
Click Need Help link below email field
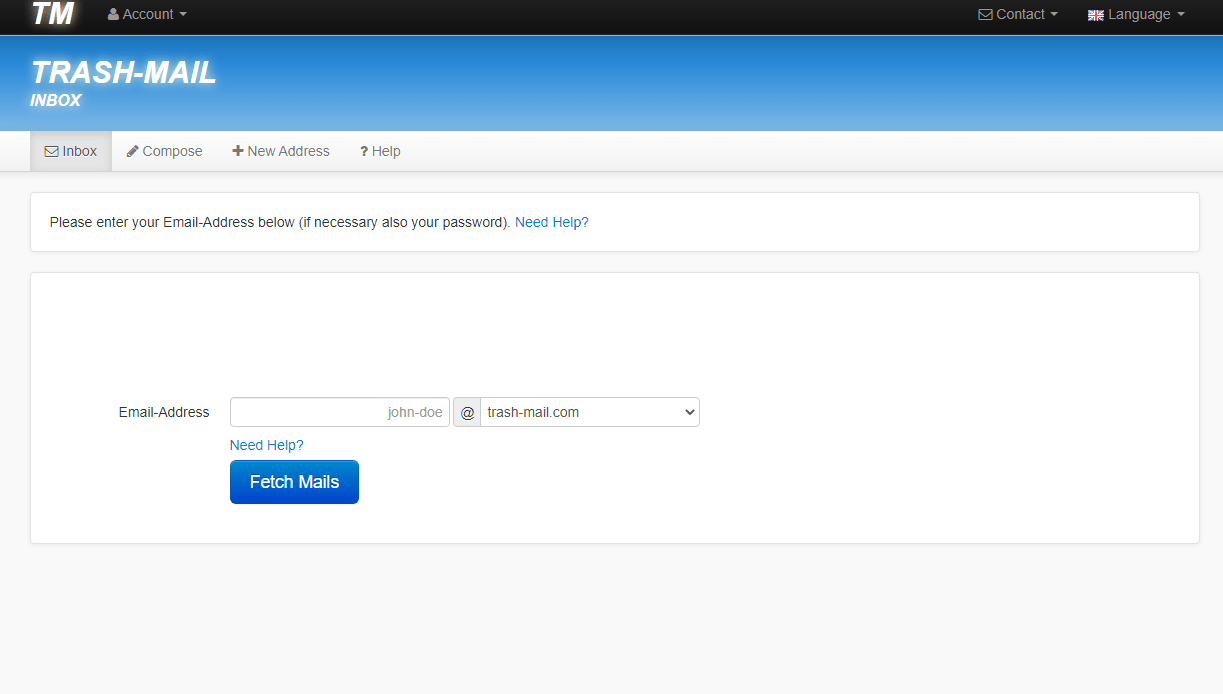[x=267, y=445]
